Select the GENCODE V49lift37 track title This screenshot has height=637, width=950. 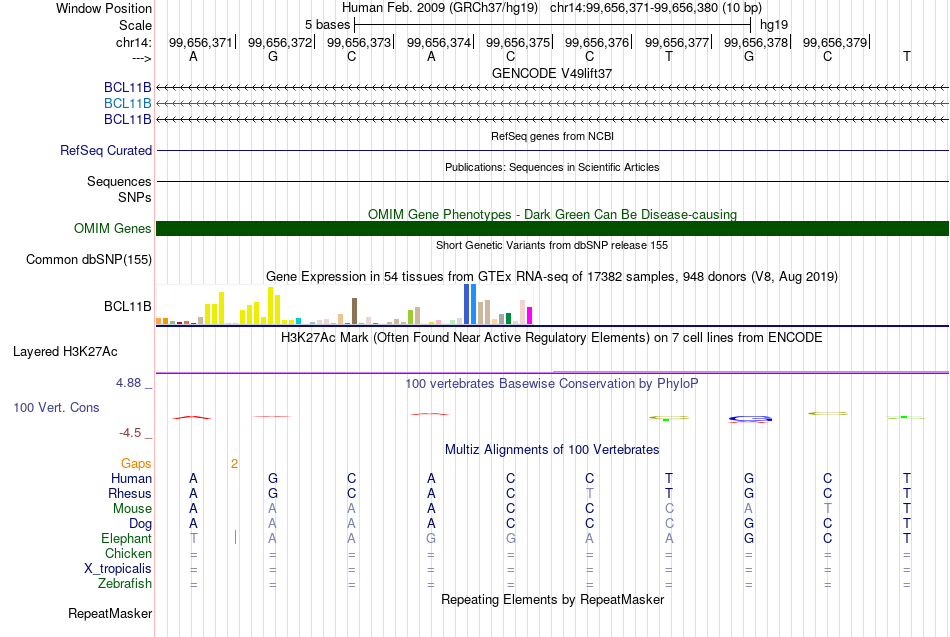click(x=552, y=73)
